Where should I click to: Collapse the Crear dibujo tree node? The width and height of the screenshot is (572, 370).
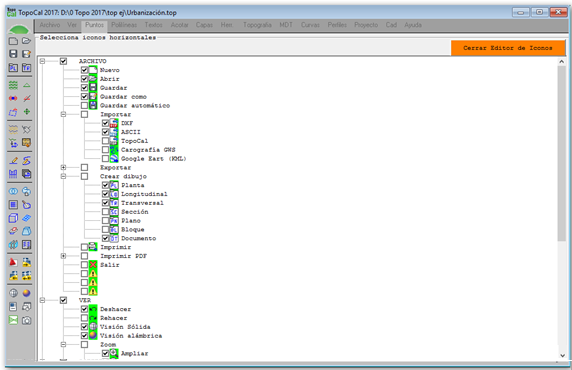coord(63,176)
